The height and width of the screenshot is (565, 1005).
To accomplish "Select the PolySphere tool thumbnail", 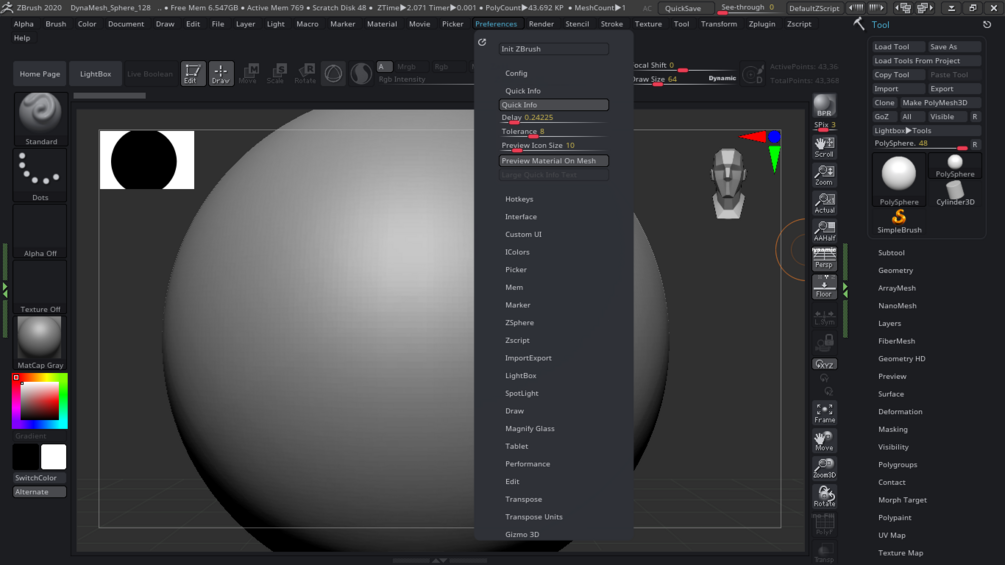I will pos(899,180).
